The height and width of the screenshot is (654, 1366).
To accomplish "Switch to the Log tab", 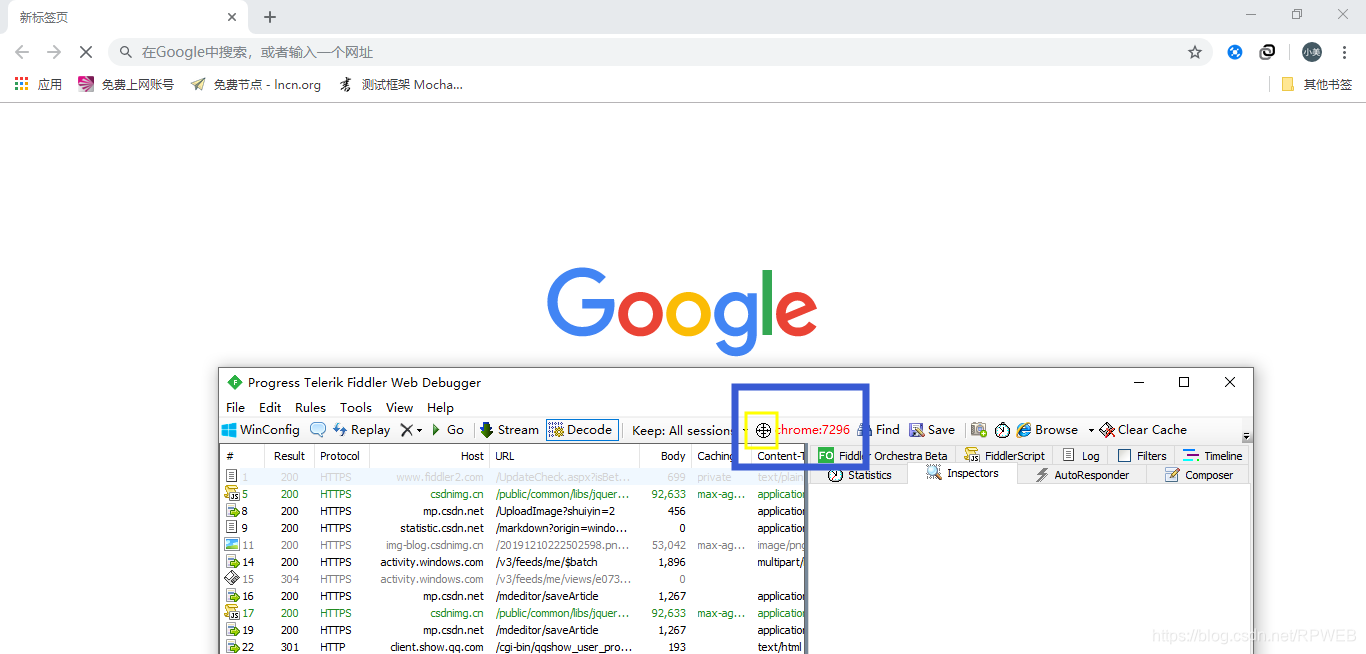I will tap(1081, 456).
